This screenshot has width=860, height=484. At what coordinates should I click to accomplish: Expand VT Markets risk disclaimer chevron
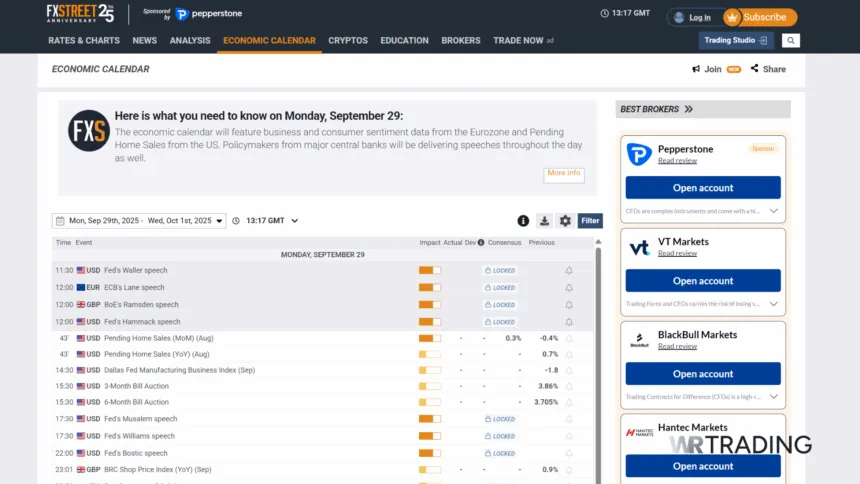pos(773,303)
